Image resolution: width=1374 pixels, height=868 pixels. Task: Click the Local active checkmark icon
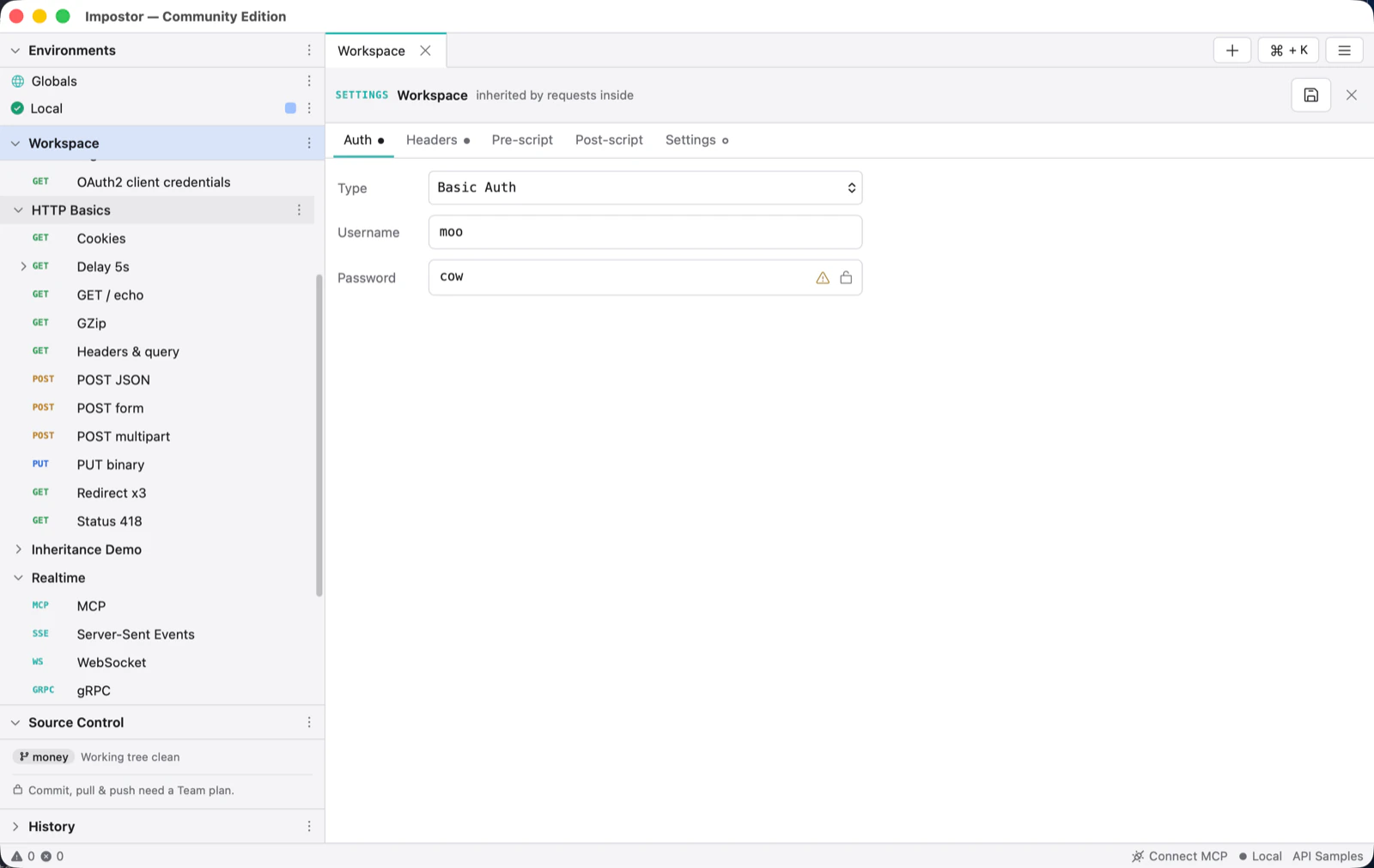tap(17, 108)
